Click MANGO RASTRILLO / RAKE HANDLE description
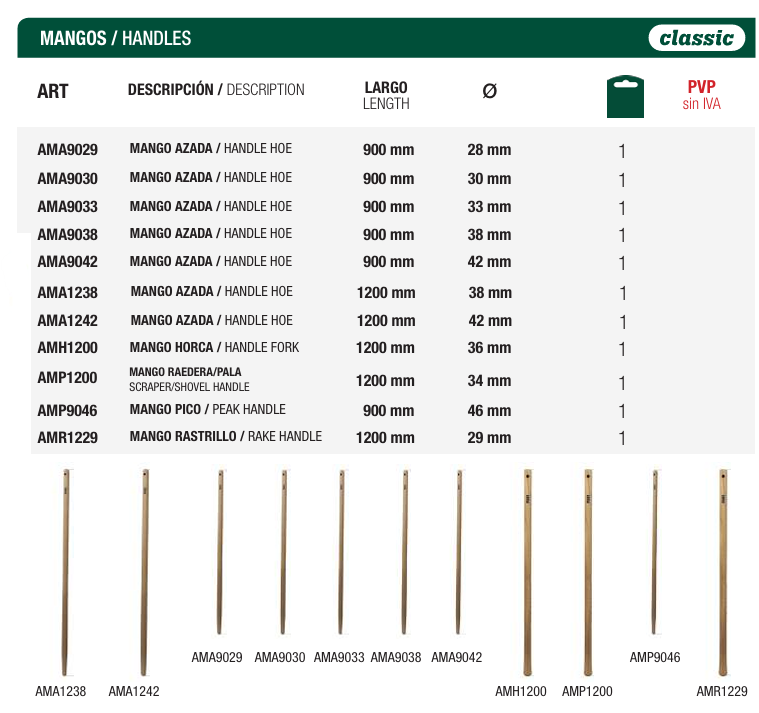This screenshot has height=713, width=759. (226, 437)
